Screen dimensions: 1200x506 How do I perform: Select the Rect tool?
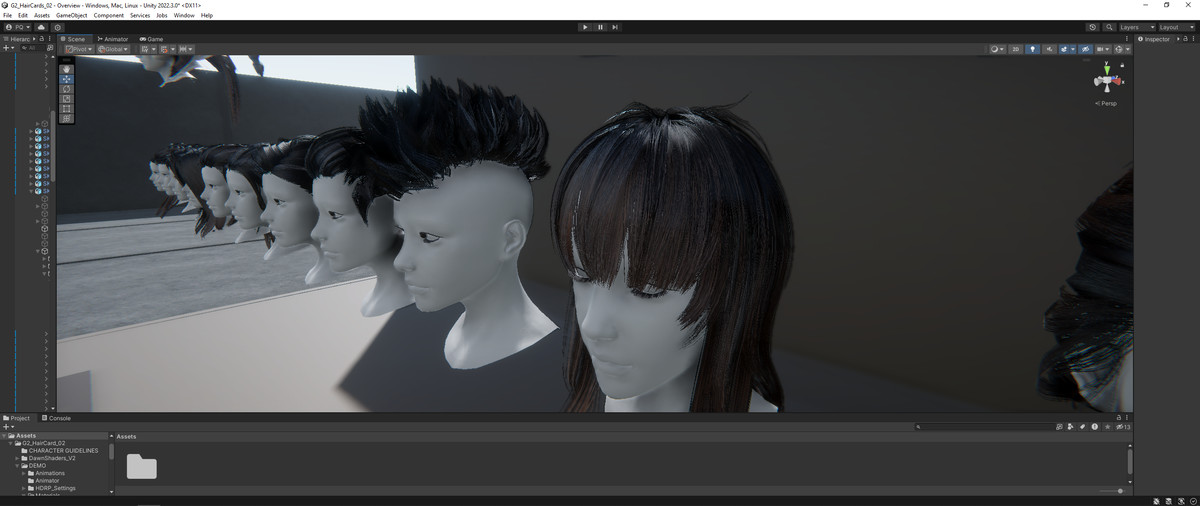pos(66,109)
